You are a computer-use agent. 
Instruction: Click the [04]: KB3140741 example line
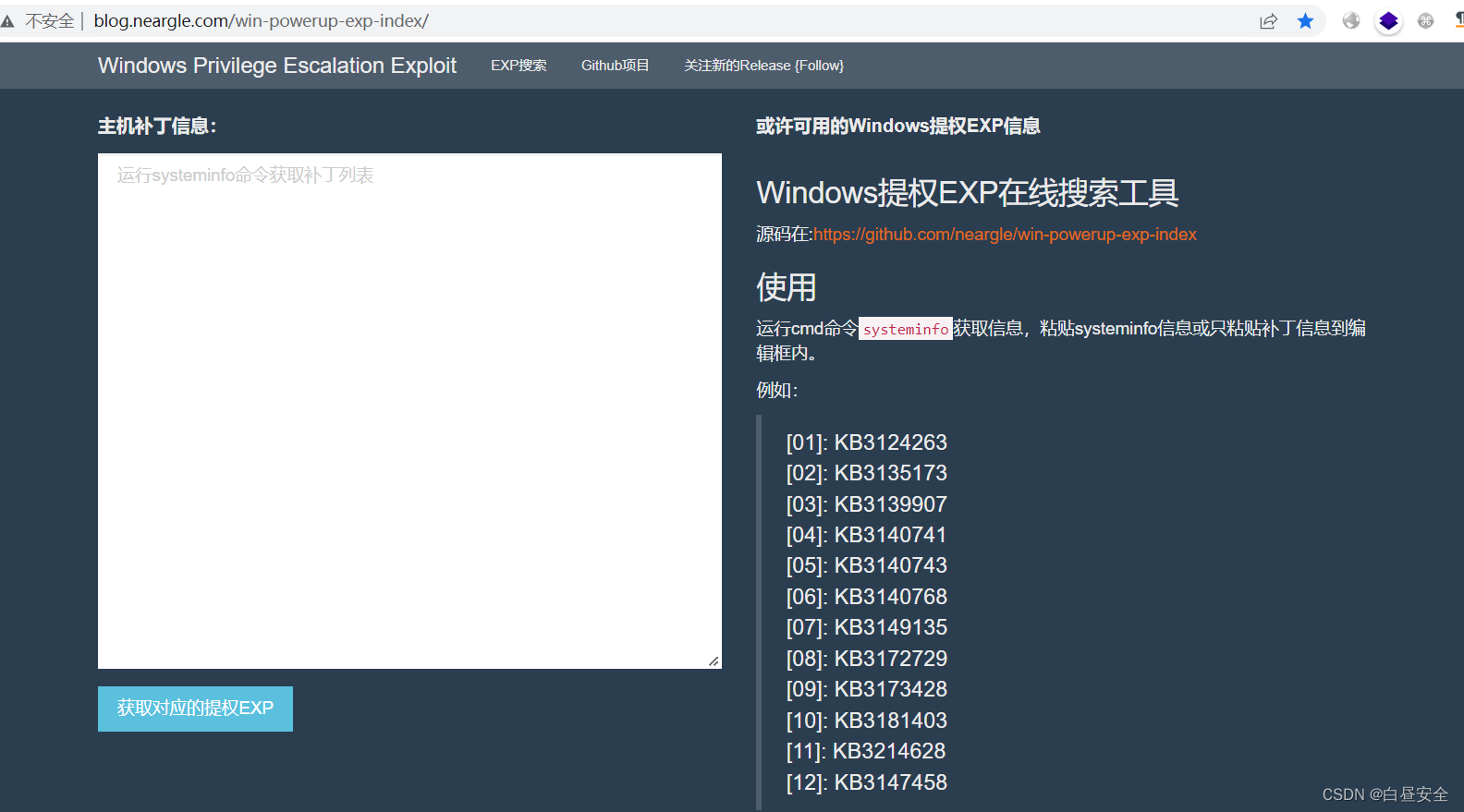pyautogui.click(x=867, y=535)
